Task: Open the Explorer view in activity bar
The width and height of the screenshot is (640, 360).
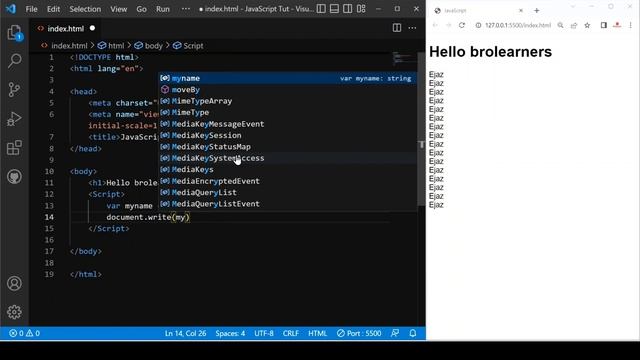Action: [14, 32]
